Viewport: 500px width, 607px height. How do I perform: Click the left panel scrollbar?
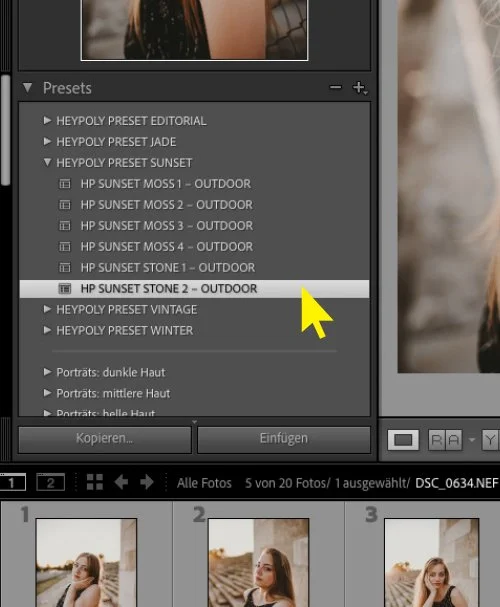6,130
